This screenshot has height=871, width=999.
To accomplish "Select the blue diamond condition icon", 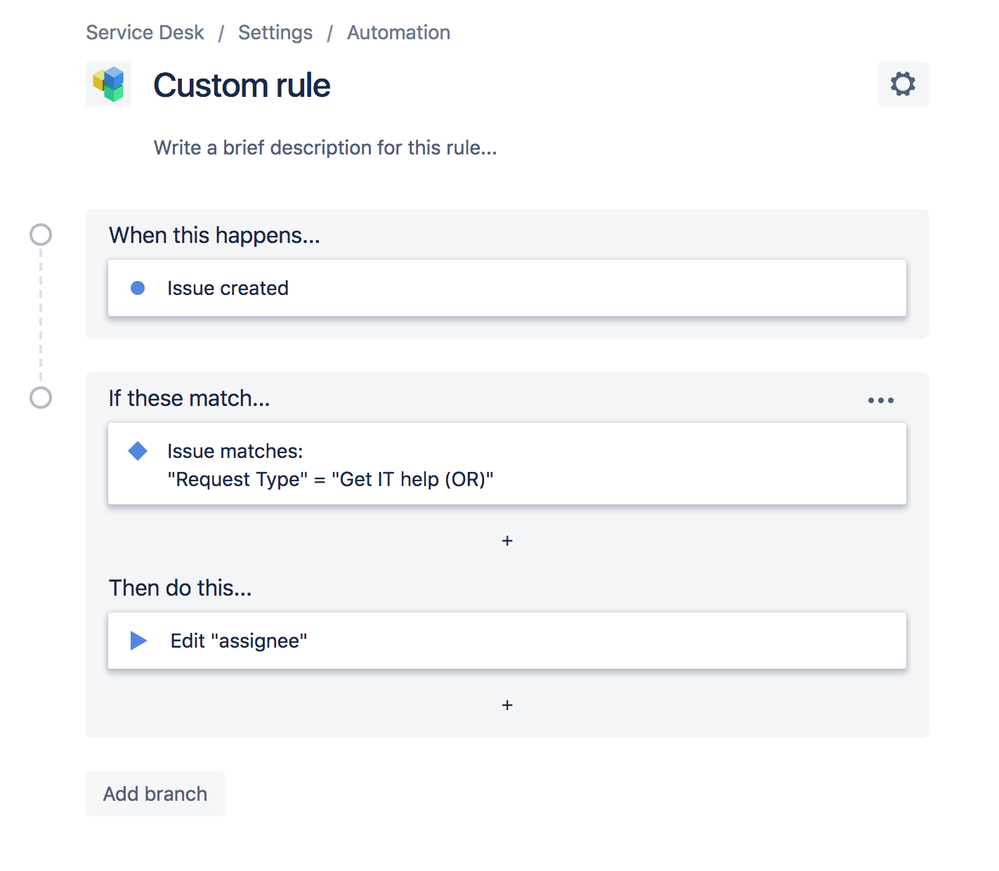I will tap(137, 450).
